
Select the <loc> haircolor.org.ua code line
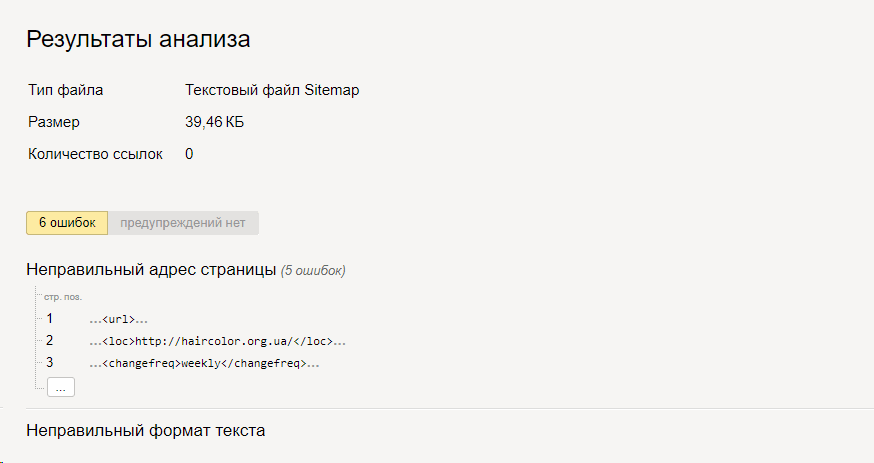(217, 342)
